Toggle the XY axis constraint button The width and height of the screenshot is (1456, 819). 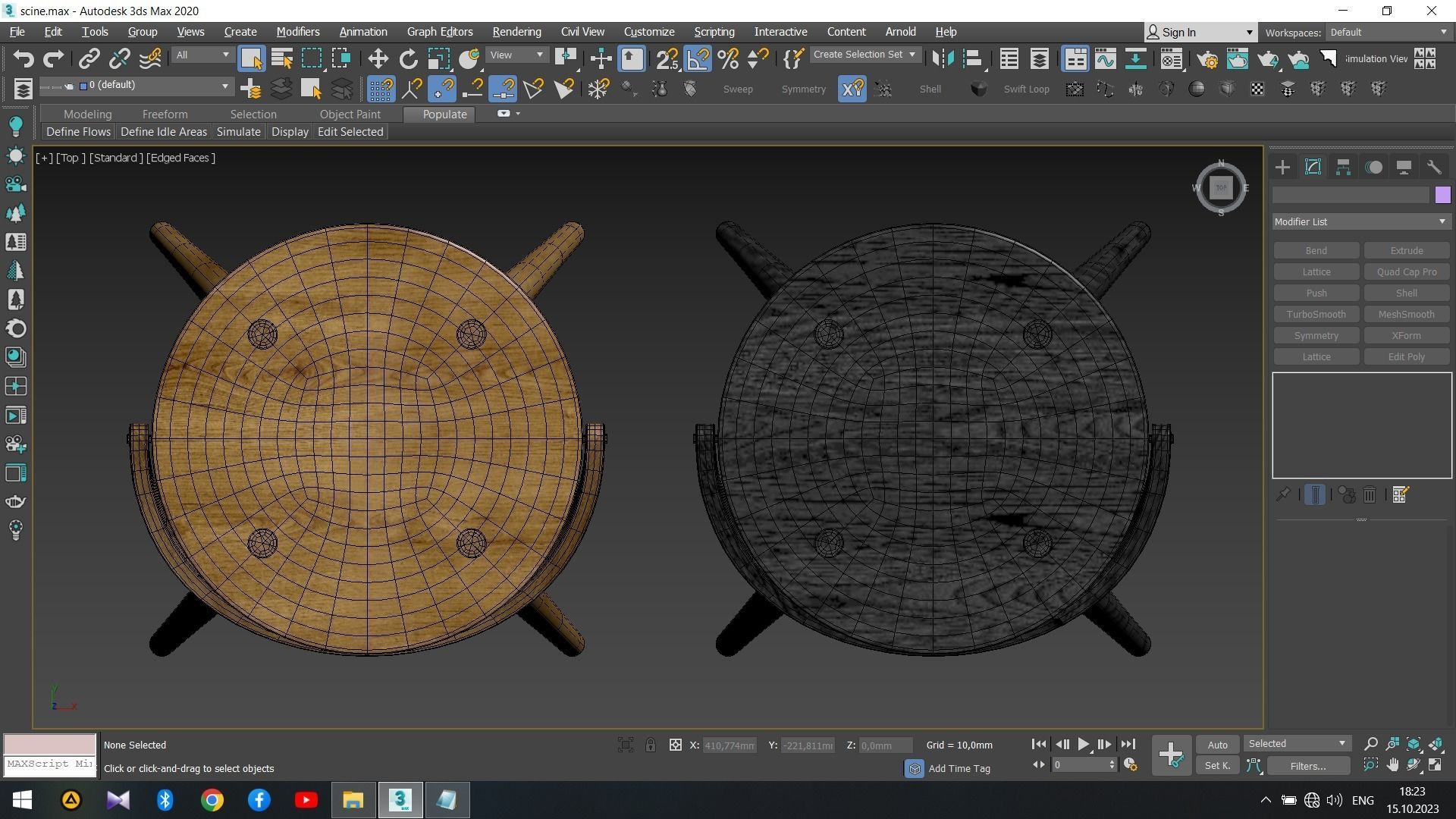coord(852,89)
